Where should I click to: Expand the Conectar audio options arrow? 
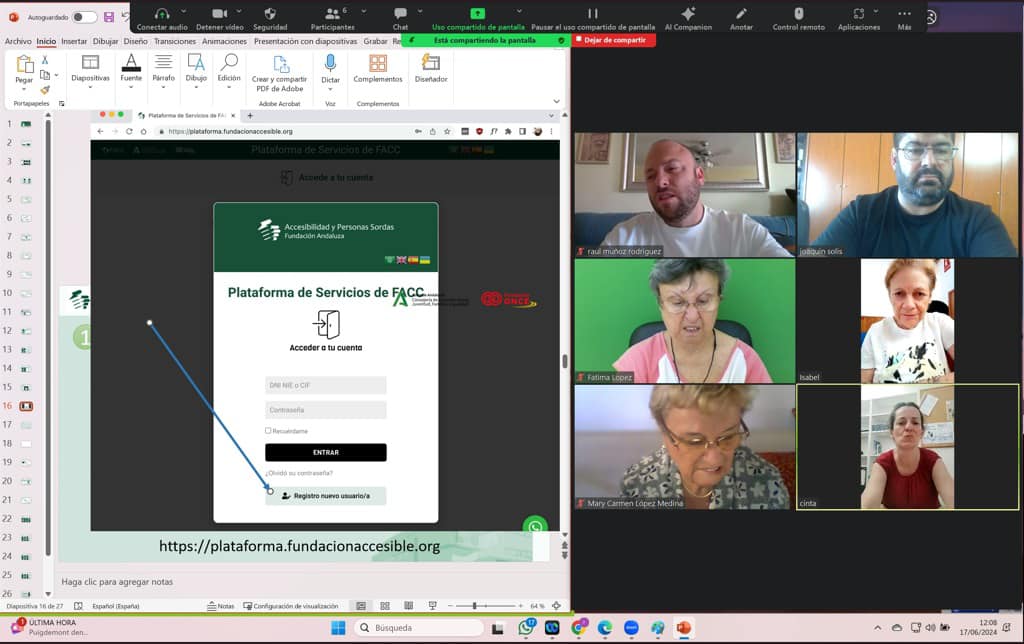click(184, 11)
